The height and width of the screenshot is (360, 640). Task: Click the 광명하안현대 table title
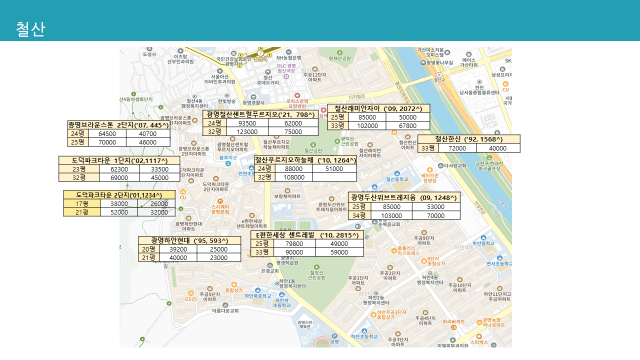click(x=189, y=240)
